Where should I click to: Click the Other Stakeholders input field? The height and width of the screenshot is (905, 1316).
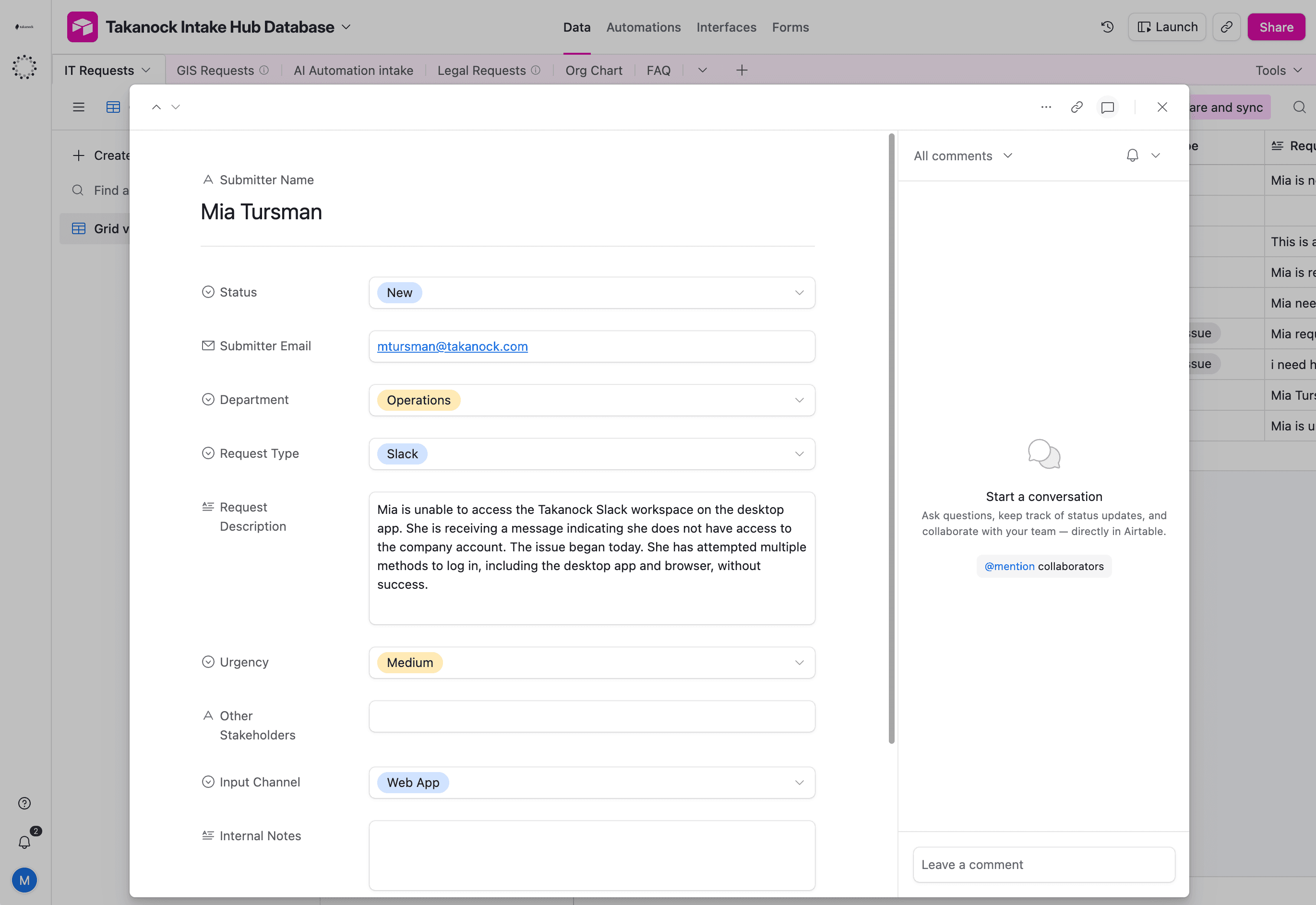(x=592, y=717)
